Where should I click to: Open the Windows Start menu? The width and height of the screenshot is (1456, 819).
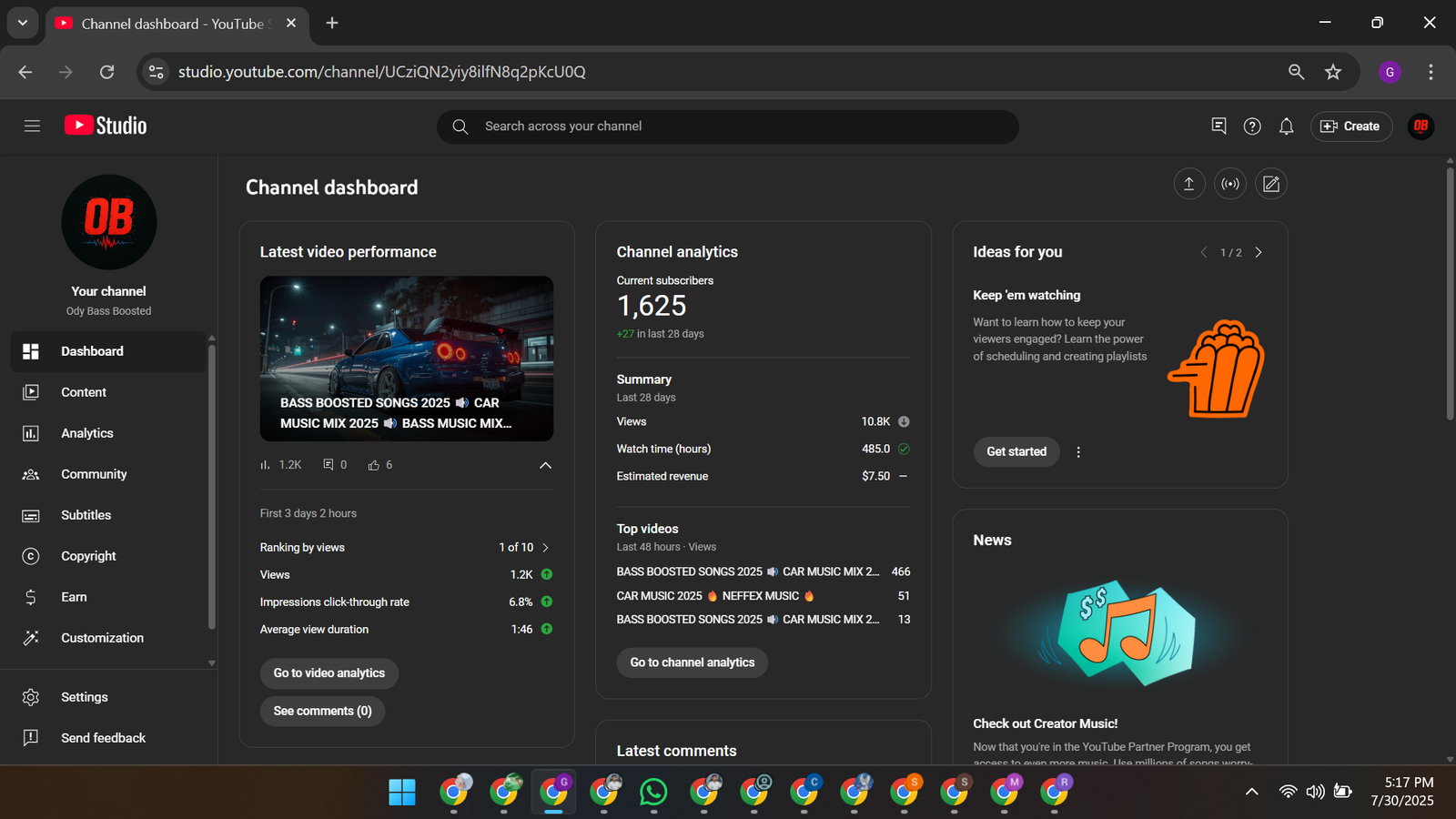click(402, 792)
